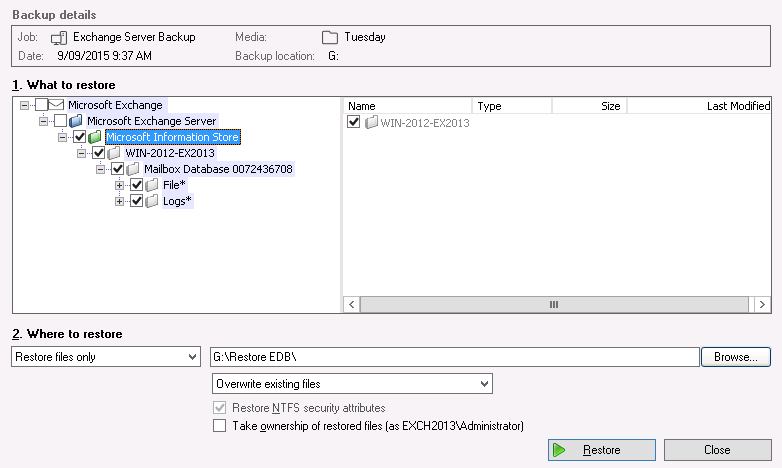Click the WIN-2012-EX2013 list folder icon
The width and height of the screenshot is (782, 468).
(x=371, y=122)
